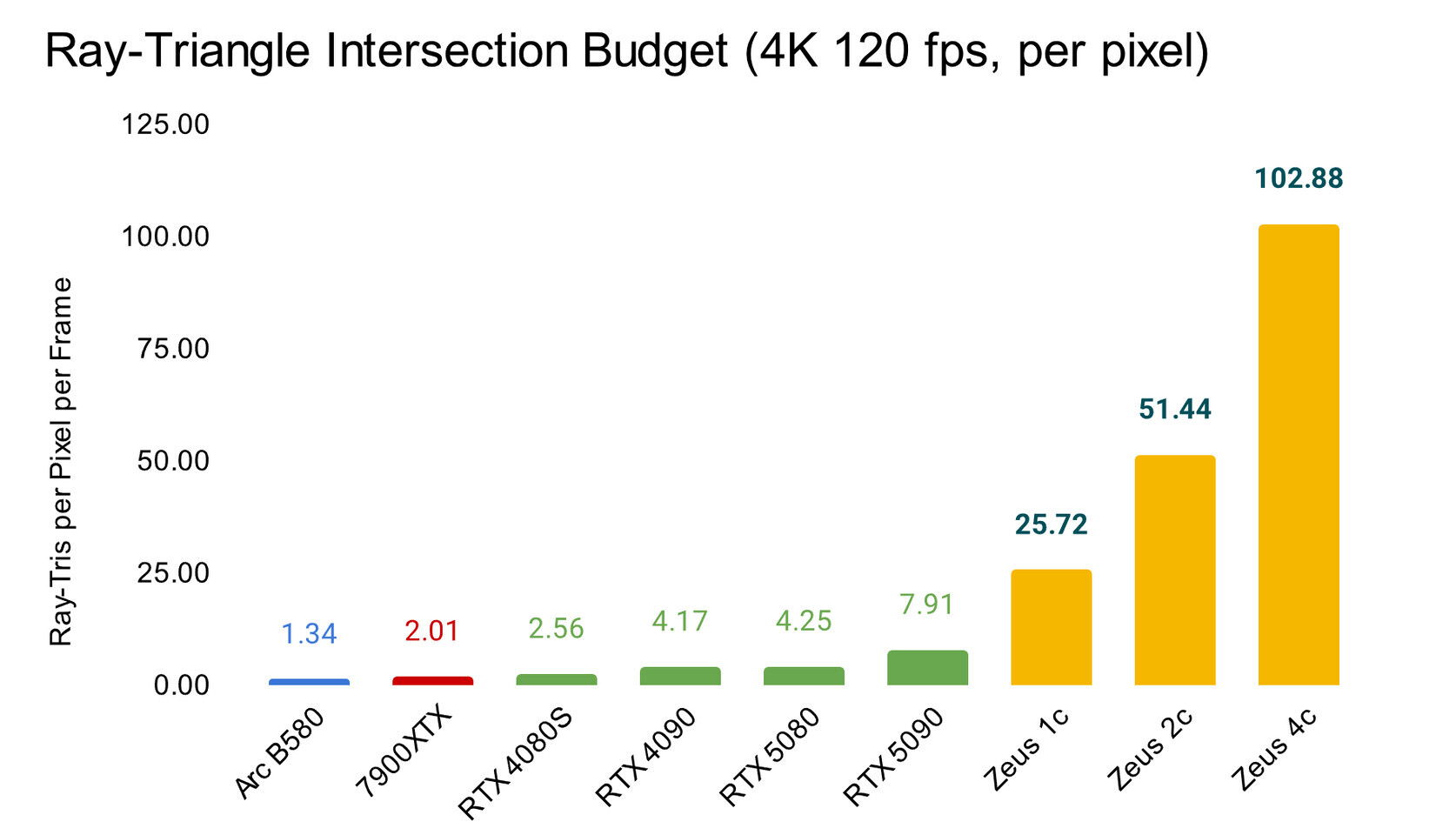Select the 7.91 value label
Screen dimensions: 1456x835
(927, 604)
